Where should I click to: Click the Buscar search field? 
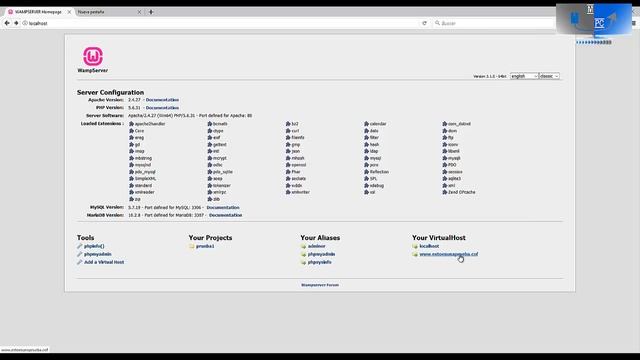click(493, 23)
